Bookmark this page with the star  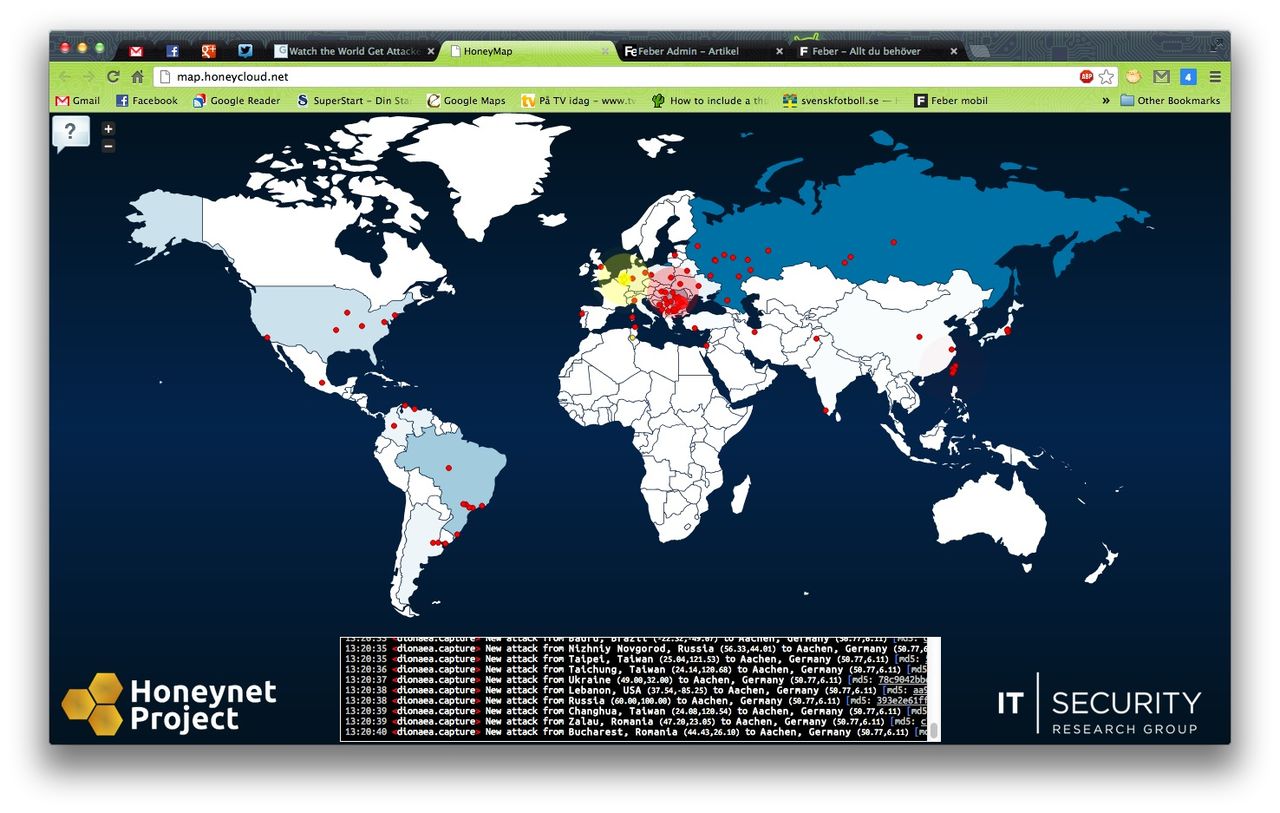[1106, 76]
